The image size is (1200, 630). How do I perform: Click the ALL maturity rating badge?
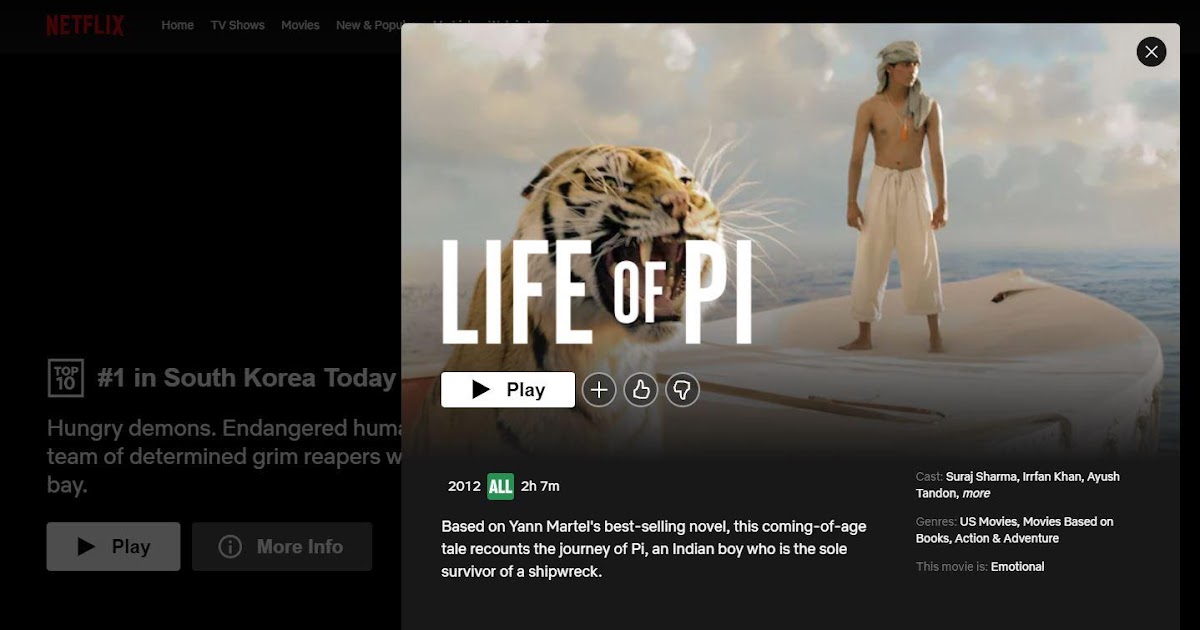tap(500, 486)
